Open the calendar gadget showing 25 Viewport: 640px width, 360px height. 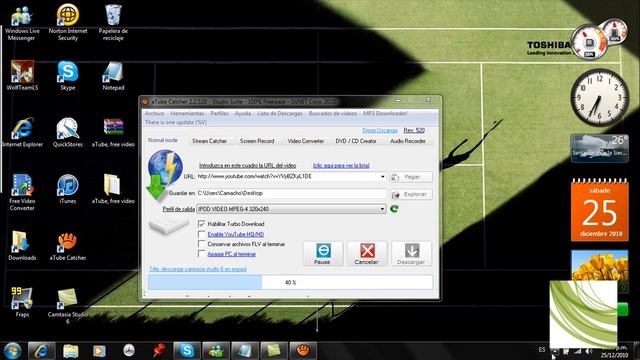599,210
